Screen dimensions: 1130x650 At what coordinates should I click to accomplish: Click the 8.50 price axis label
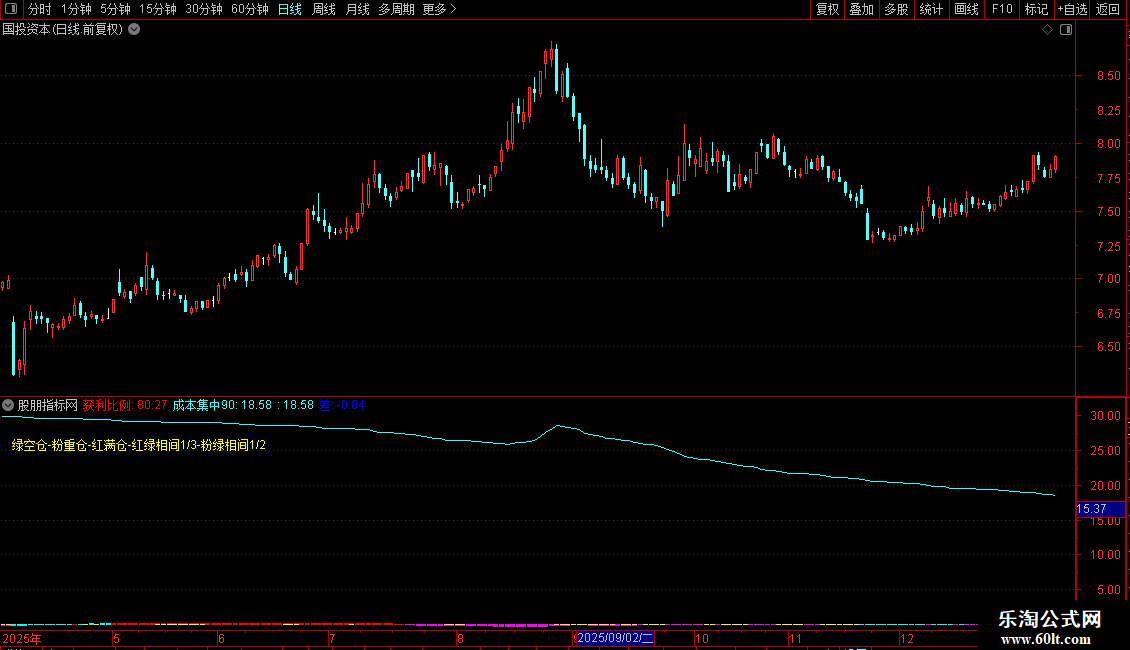click(x=1108, y=76)
